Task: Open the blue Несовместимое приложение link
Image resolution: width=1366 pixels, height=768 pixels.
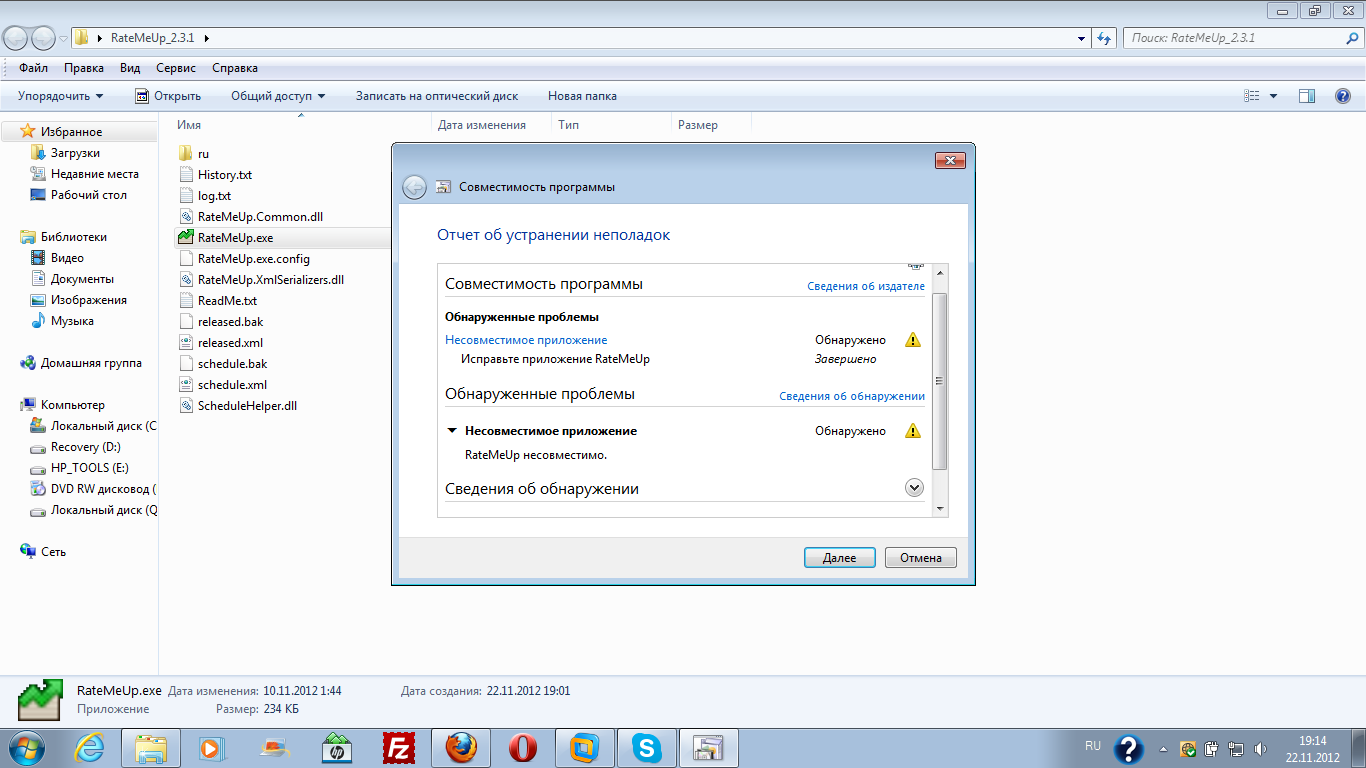Action: (x=526, y=340)
